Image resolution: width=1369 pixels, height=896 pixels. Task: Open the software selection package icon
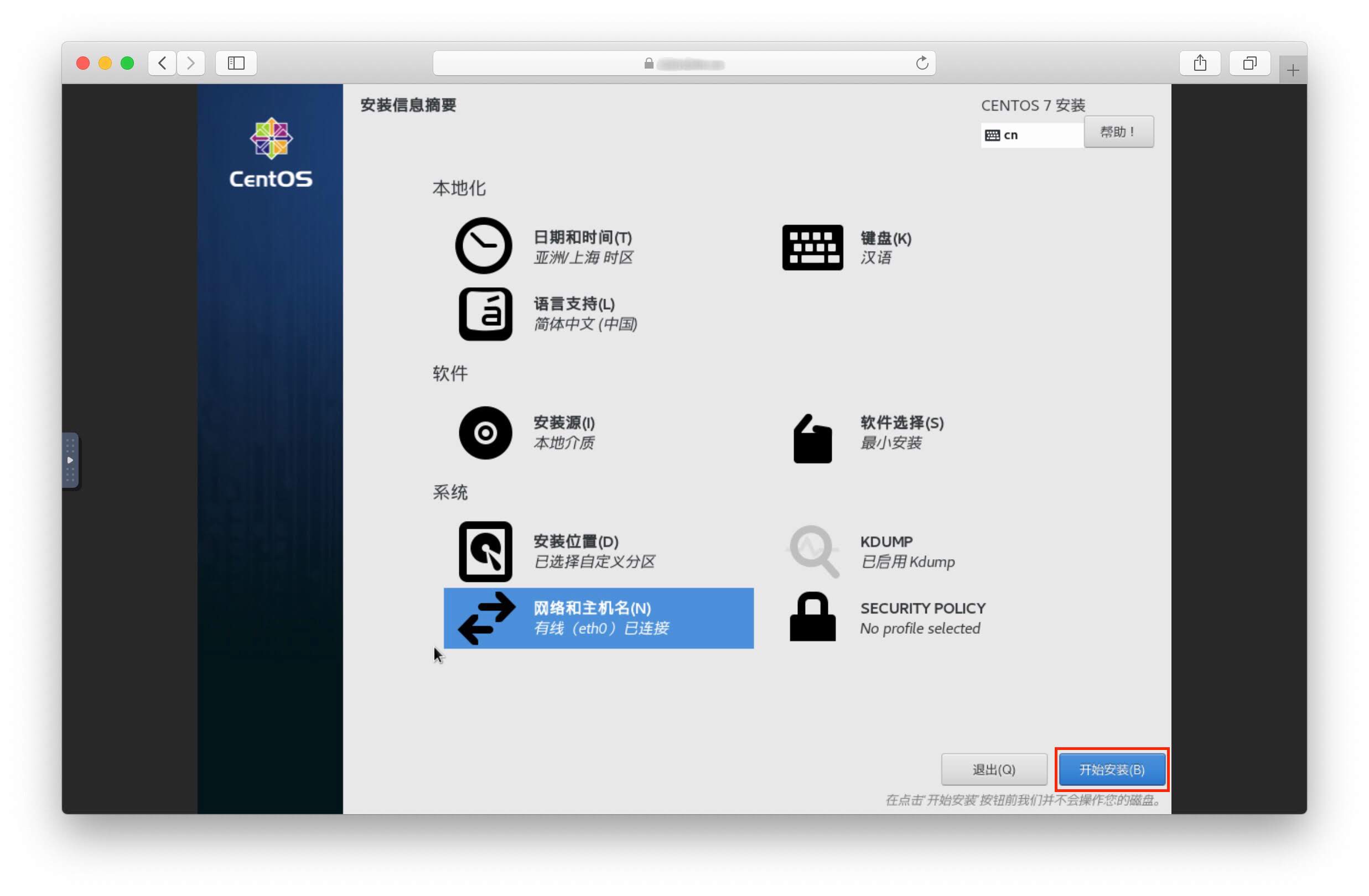812,439
